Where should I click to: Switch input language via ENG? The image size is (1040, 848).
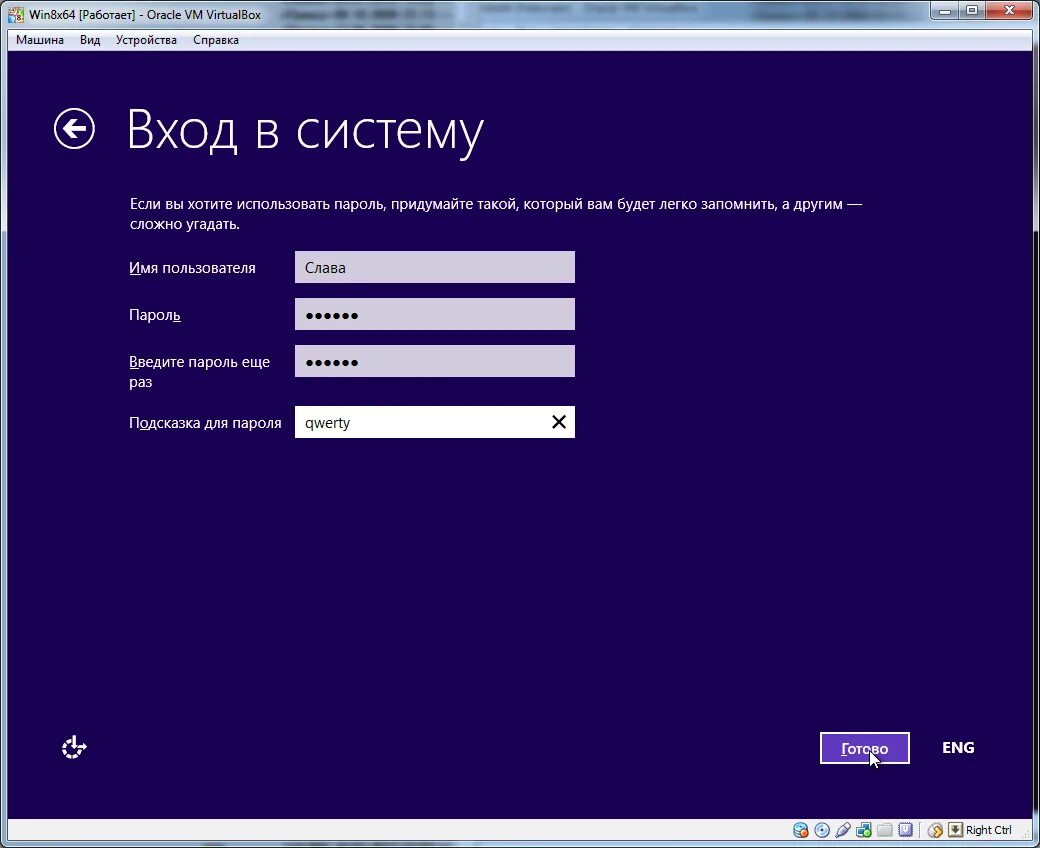[x=958, y=747]
